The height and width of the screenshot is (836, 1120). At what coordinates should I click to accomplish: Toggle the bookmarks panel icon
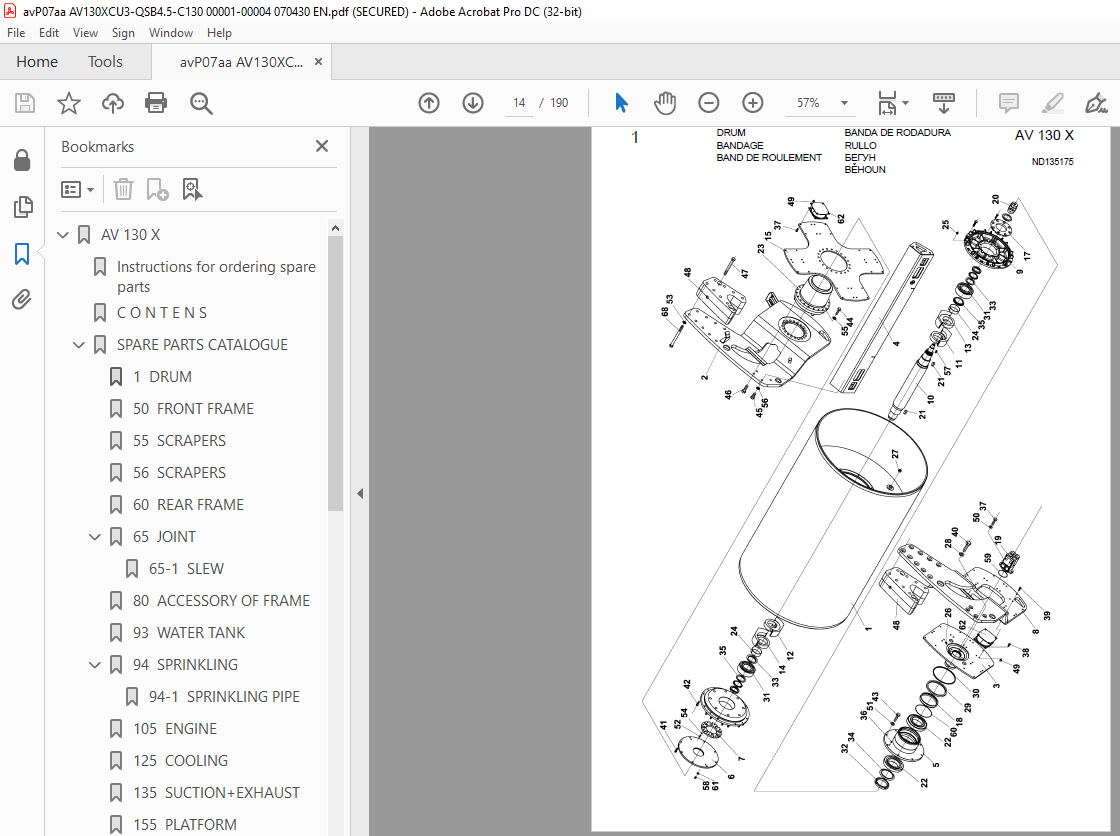click(x=22, y=254)
